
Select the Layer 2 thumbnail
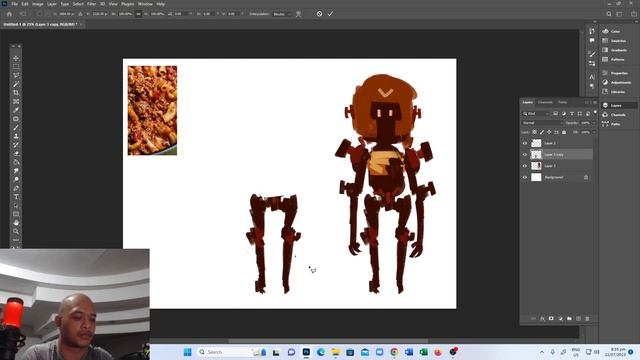point(536,143)
